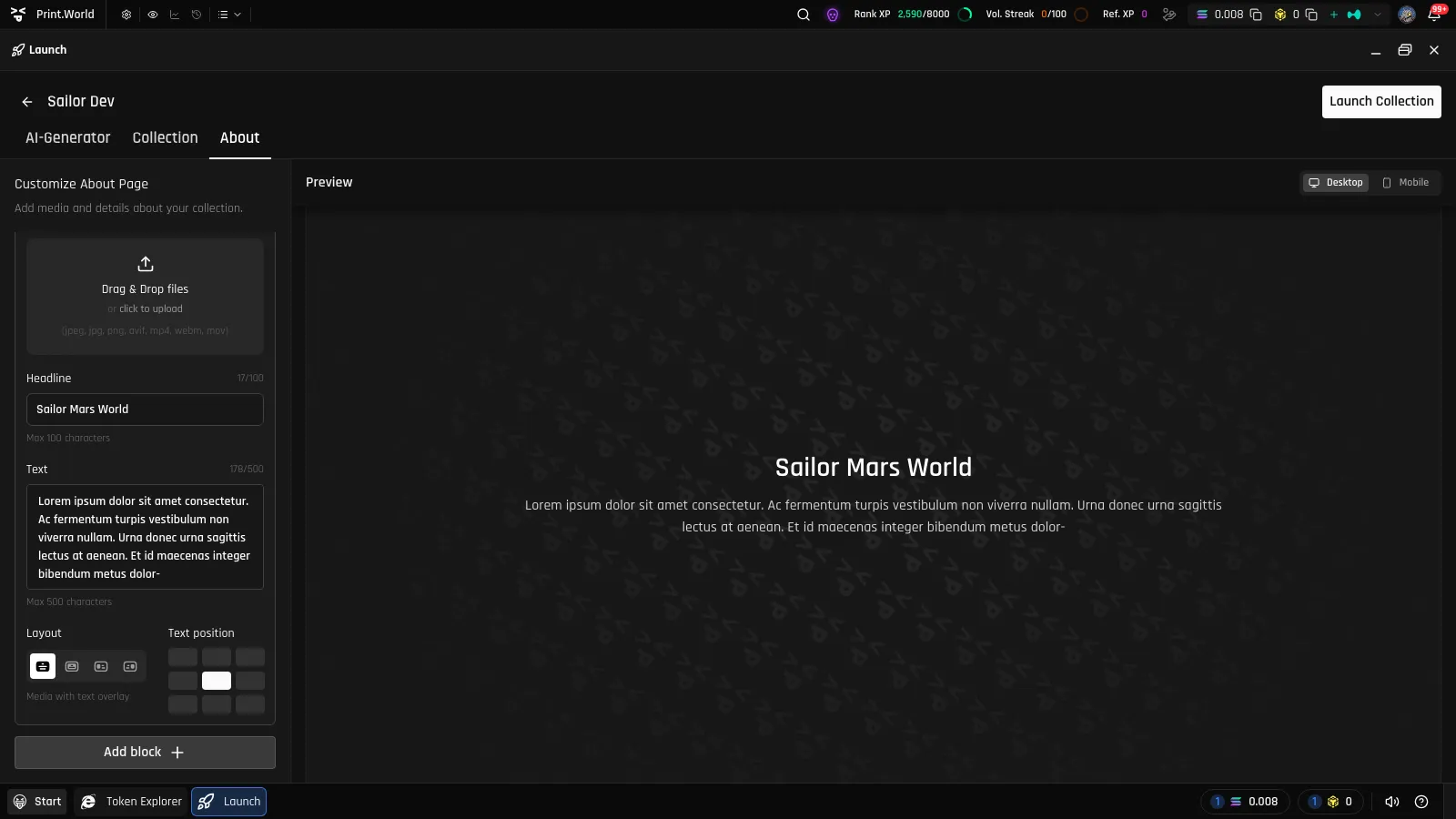Set text position to bottom center
This screenshot has height=819, width=1456.
pyautogui.click(x=217, y=704)
